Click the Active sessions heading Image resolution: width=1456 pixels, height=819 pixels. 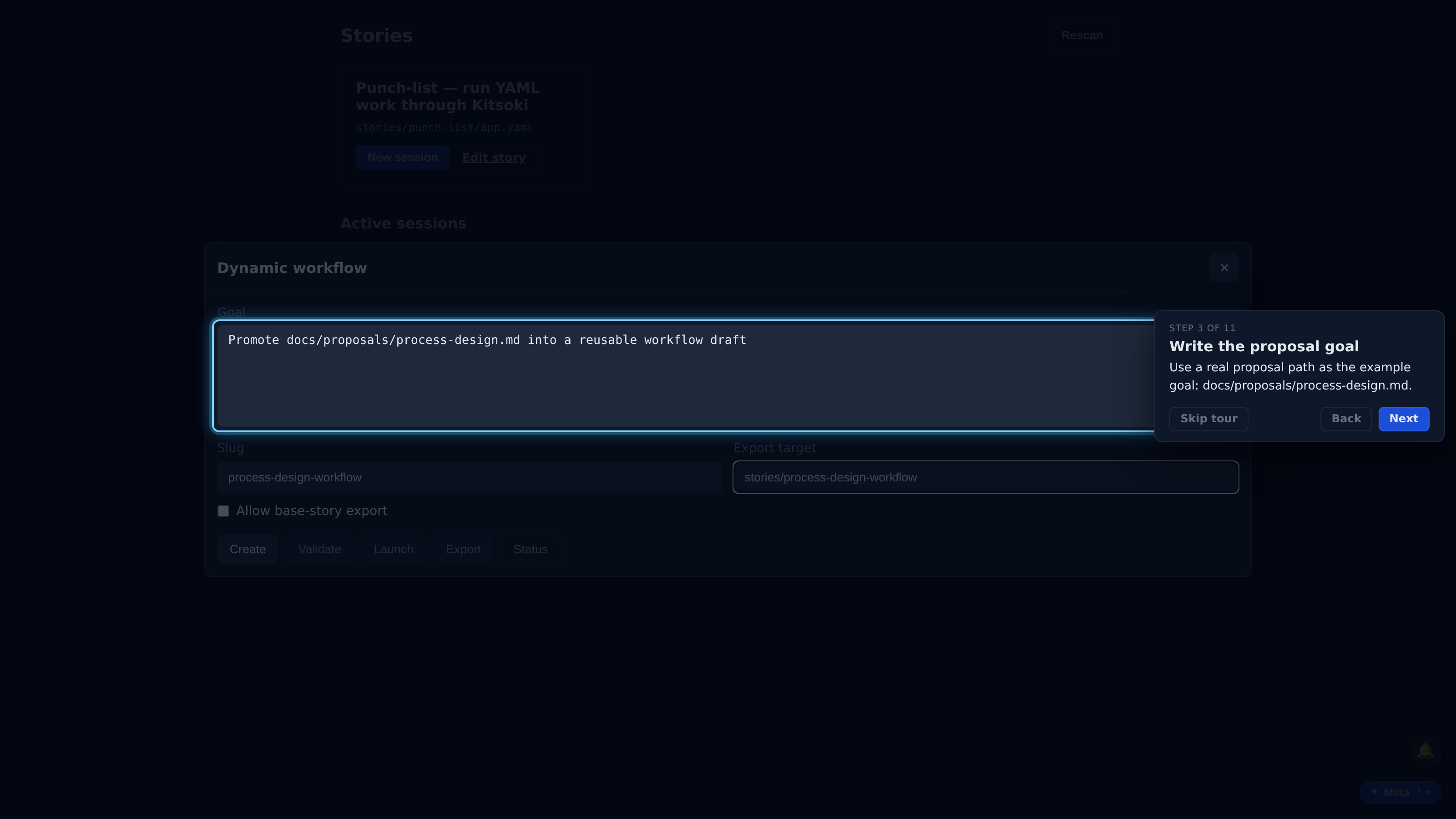(403, 224)
